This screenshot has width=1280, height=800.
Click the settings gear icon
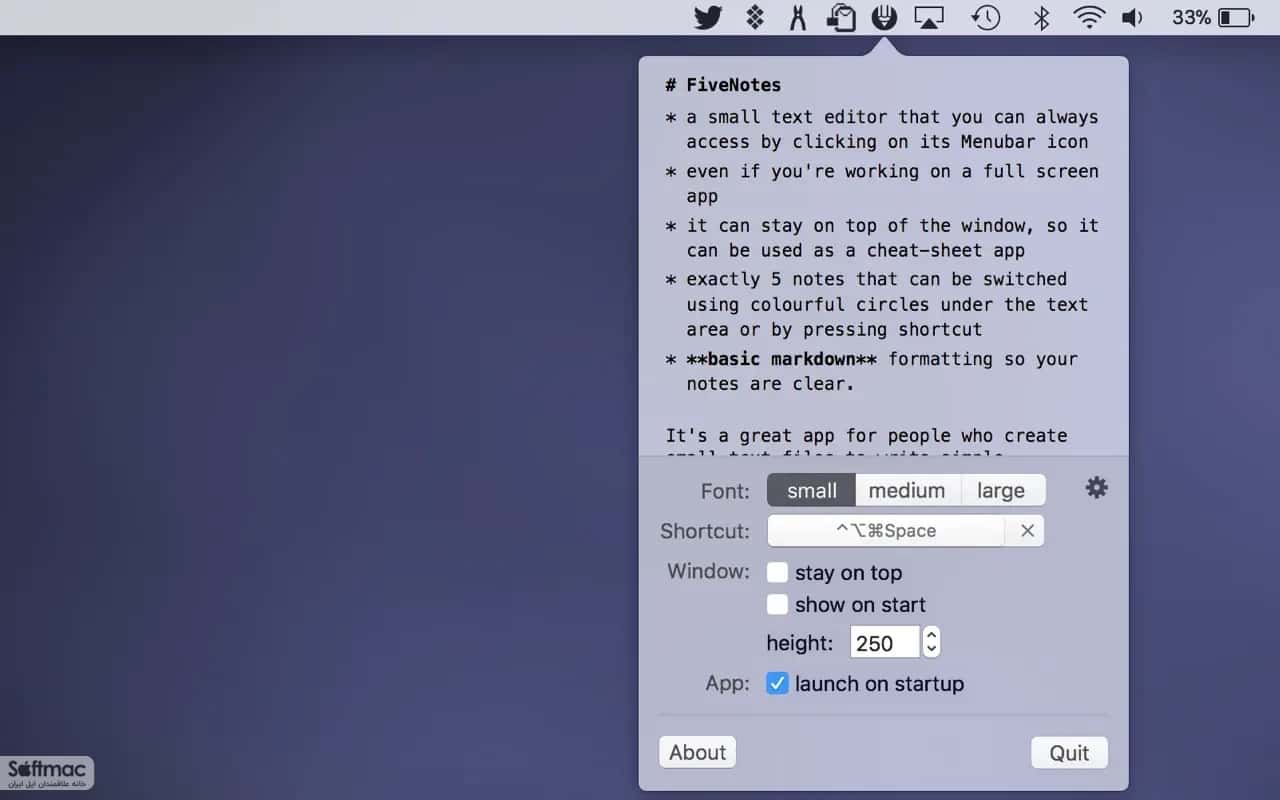[x=1097, y=488]
